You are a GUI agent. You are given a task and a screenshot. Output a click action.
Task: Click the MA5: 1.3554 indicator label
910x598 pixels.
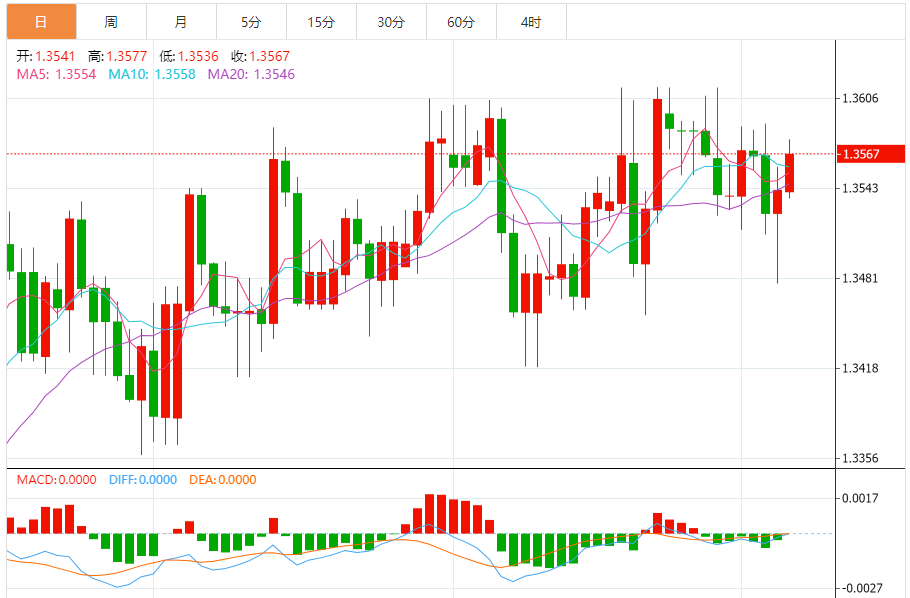(x=56, y=74)
